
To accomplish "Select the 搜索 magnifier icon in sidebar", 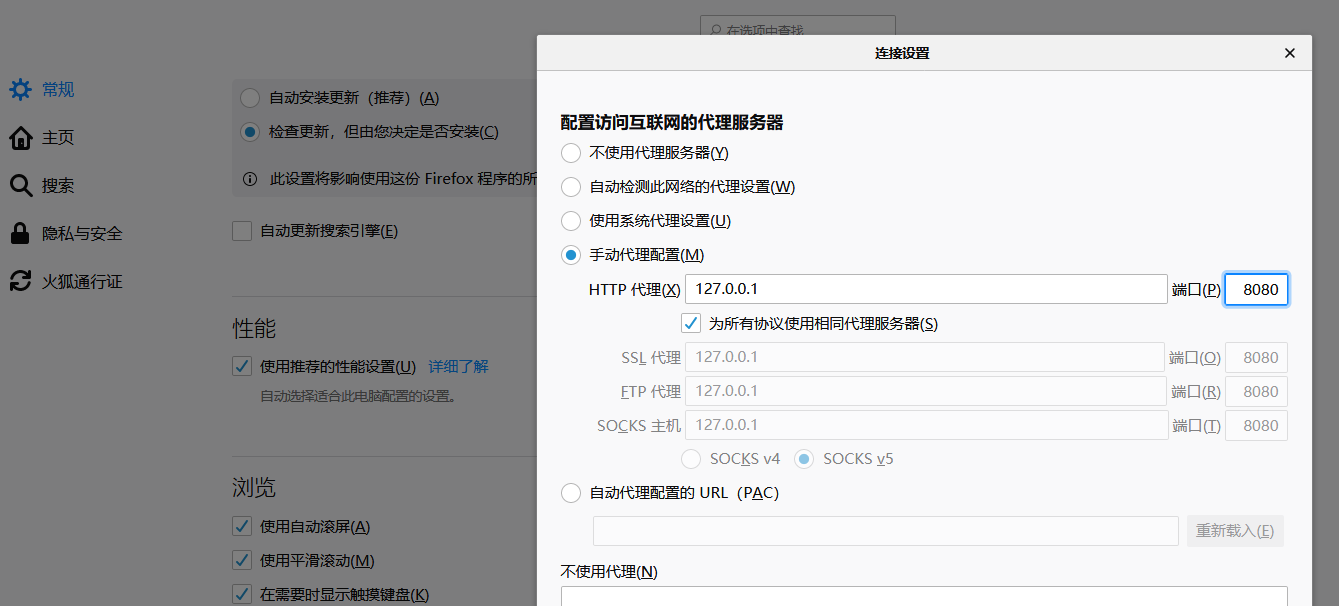I will click(x=20, y=186).
